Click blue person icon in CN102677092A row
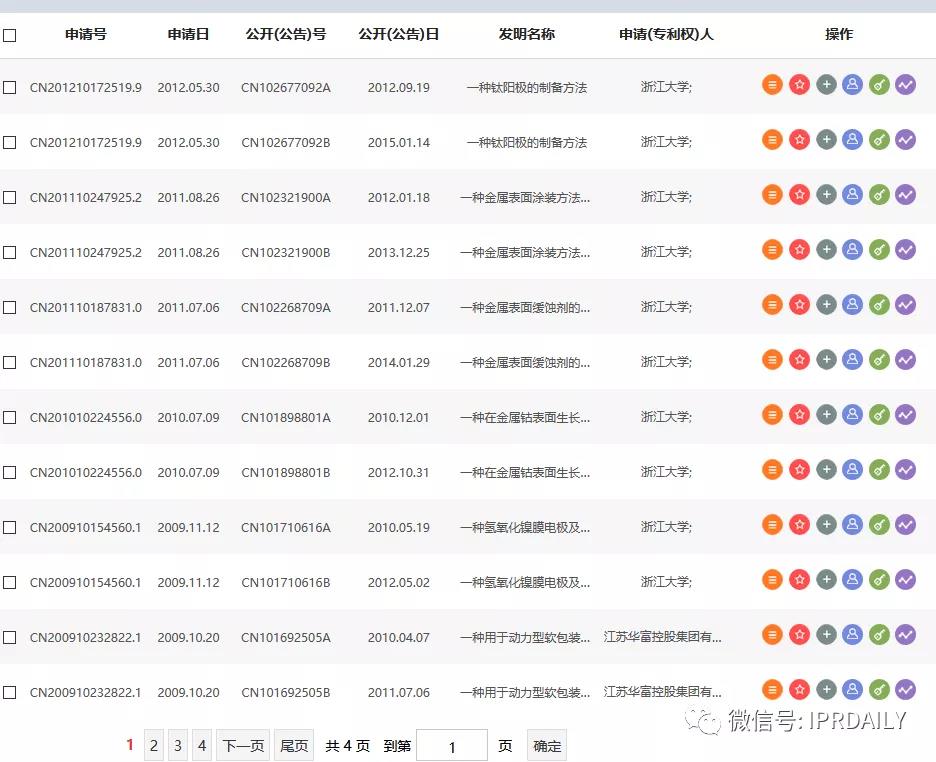 852,85
